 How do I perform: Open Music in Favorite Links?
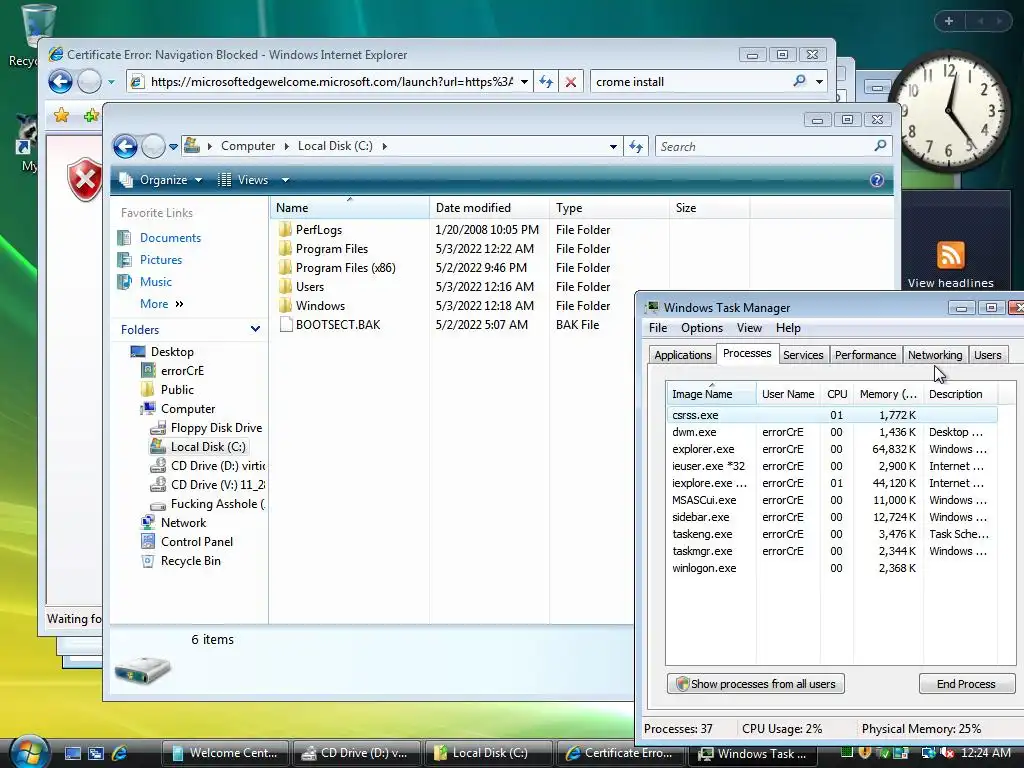(155, 281)
